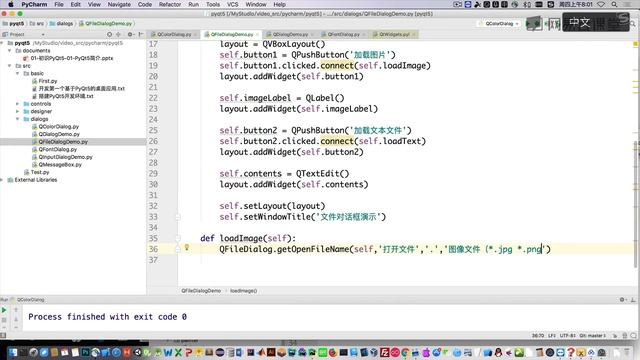The image size is (640, 360).
Task: Click the collapse-all icon in Project panel
Action: tap(118, 34)
